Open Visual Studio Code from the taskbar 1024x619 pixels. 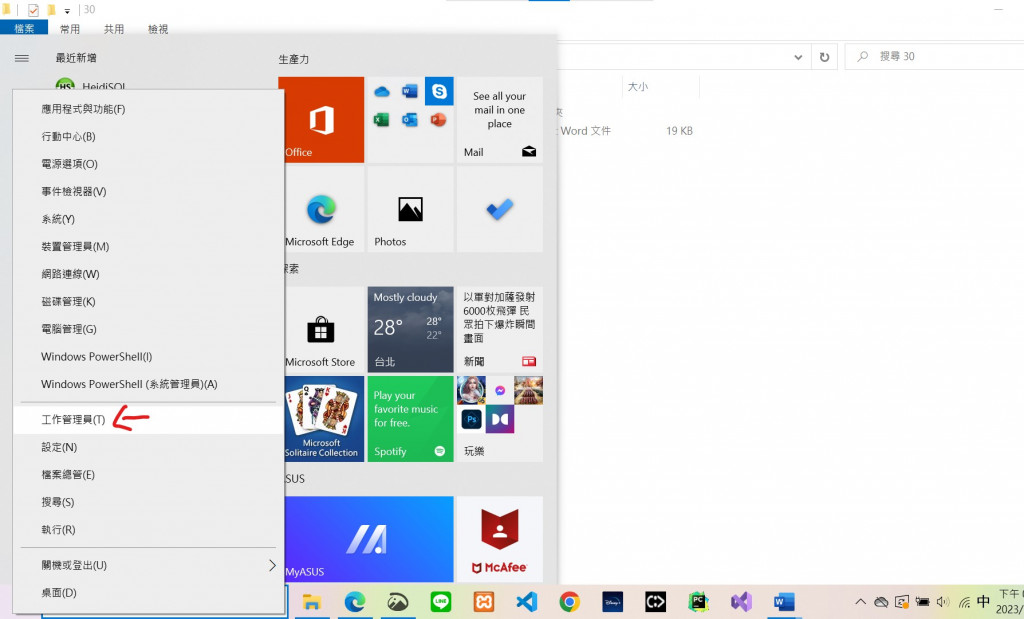click(526, 601)
